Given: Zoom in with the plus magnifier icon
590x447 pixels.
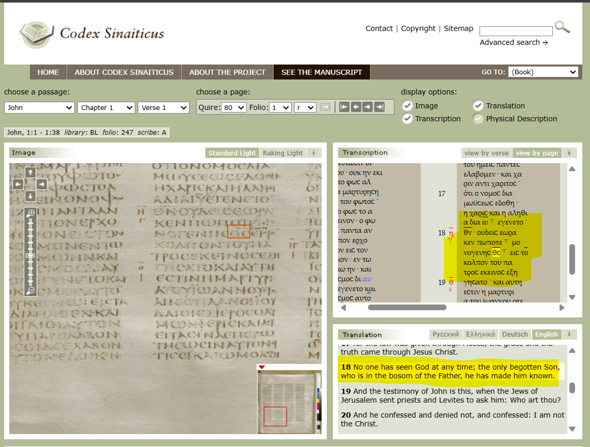Looking at the screenshot, I should 30,213.
